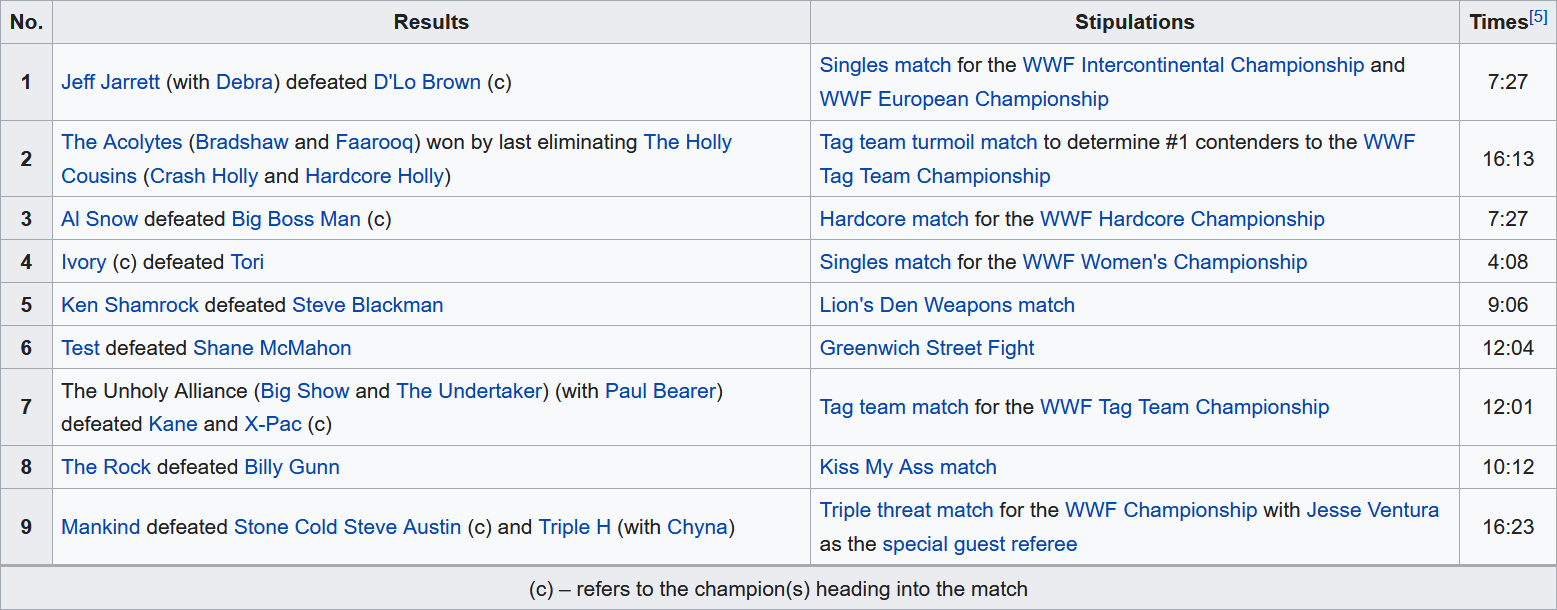Open the Kiss My Ass match link
The height and width of the screenshot is (610, 1557).
[908, 467]
